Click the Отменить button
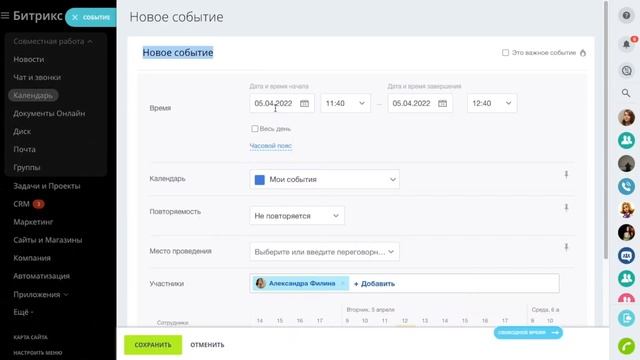Image resolution: width=640 pixels, height=360 pixels. click(207, 345)
